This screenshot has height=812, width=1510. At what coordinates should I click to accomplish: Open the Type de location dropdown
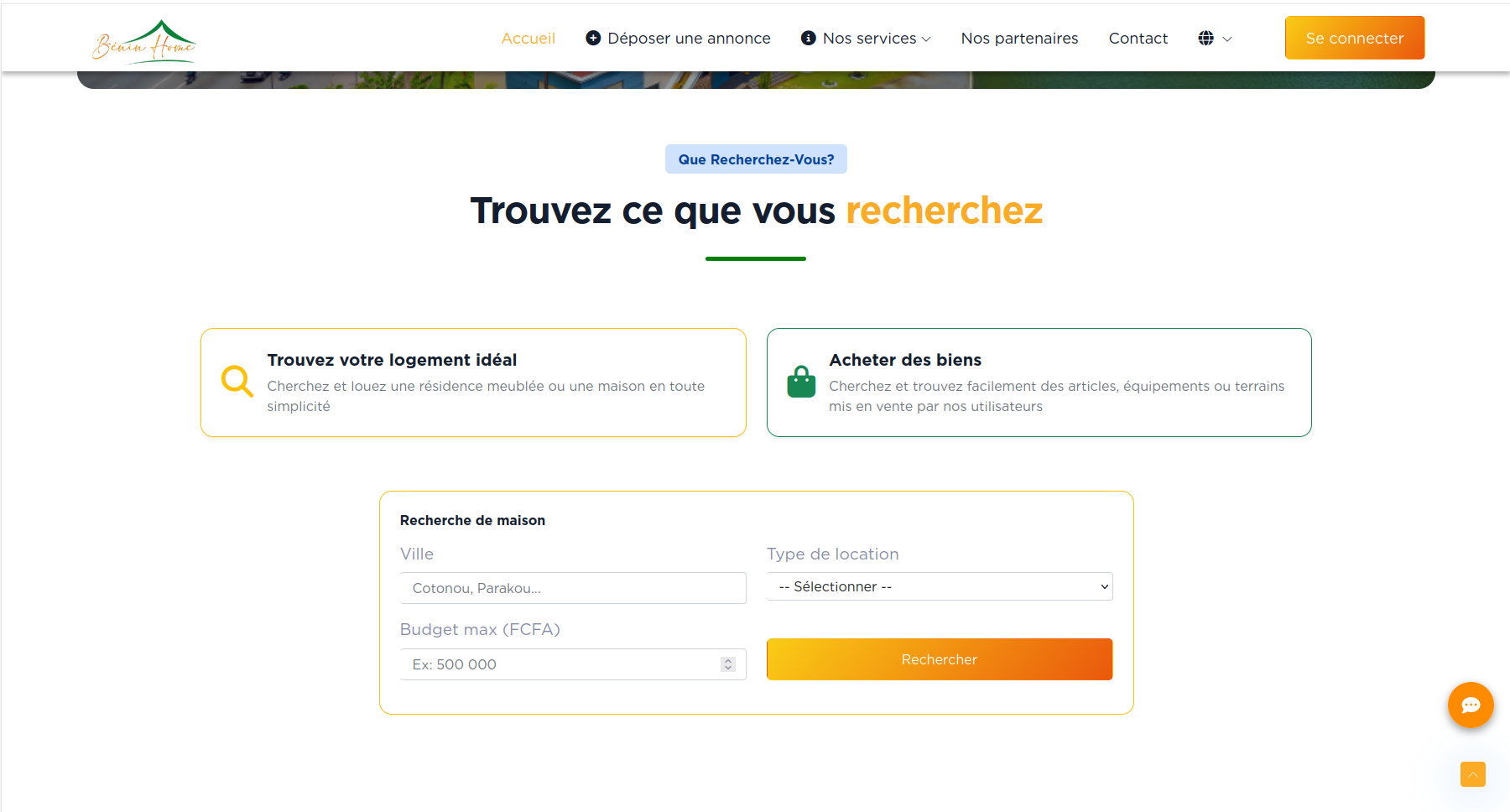click(x=939, y=586)
